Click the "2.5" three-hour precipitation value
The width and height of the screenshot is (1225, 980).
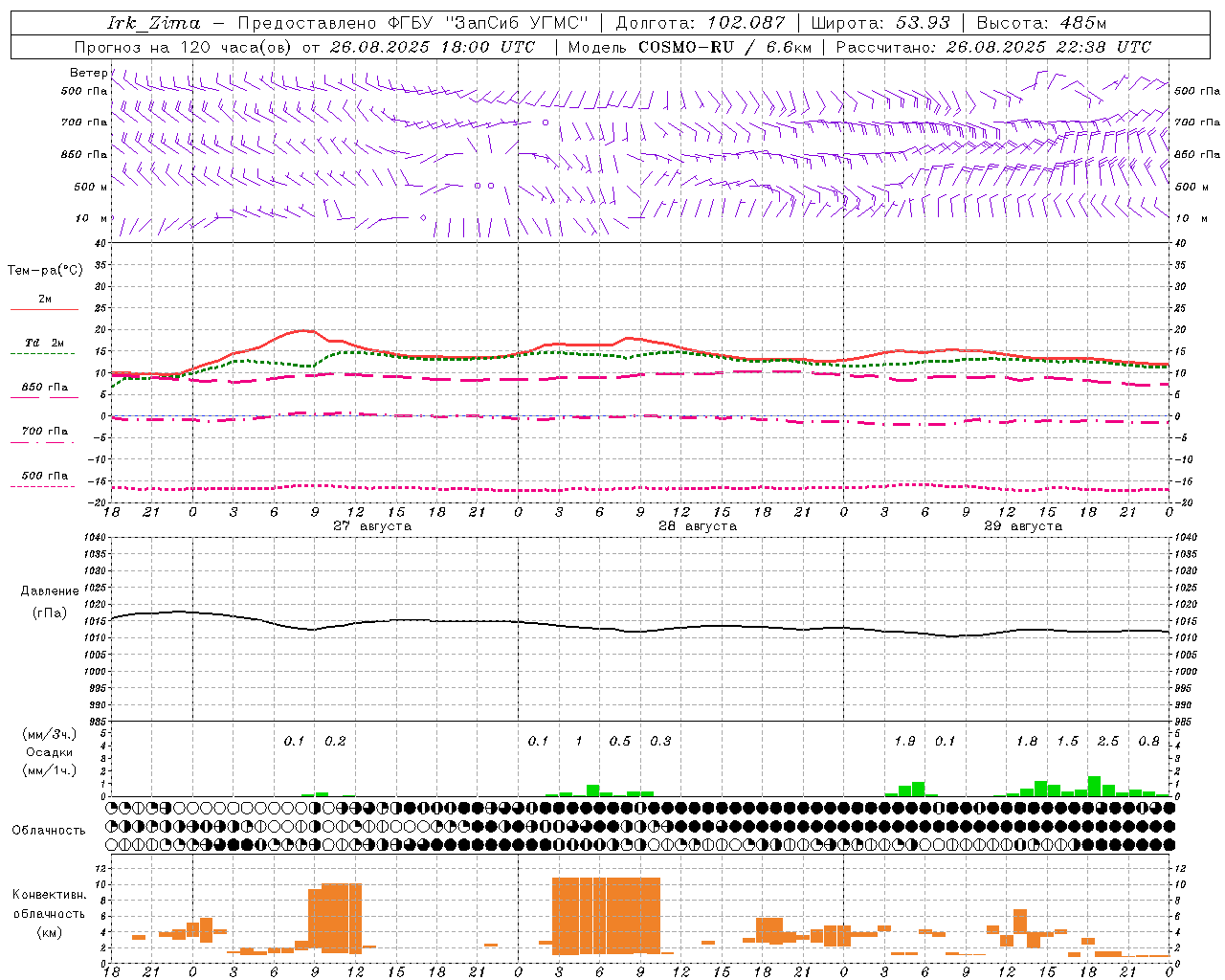click(1108, 742)
